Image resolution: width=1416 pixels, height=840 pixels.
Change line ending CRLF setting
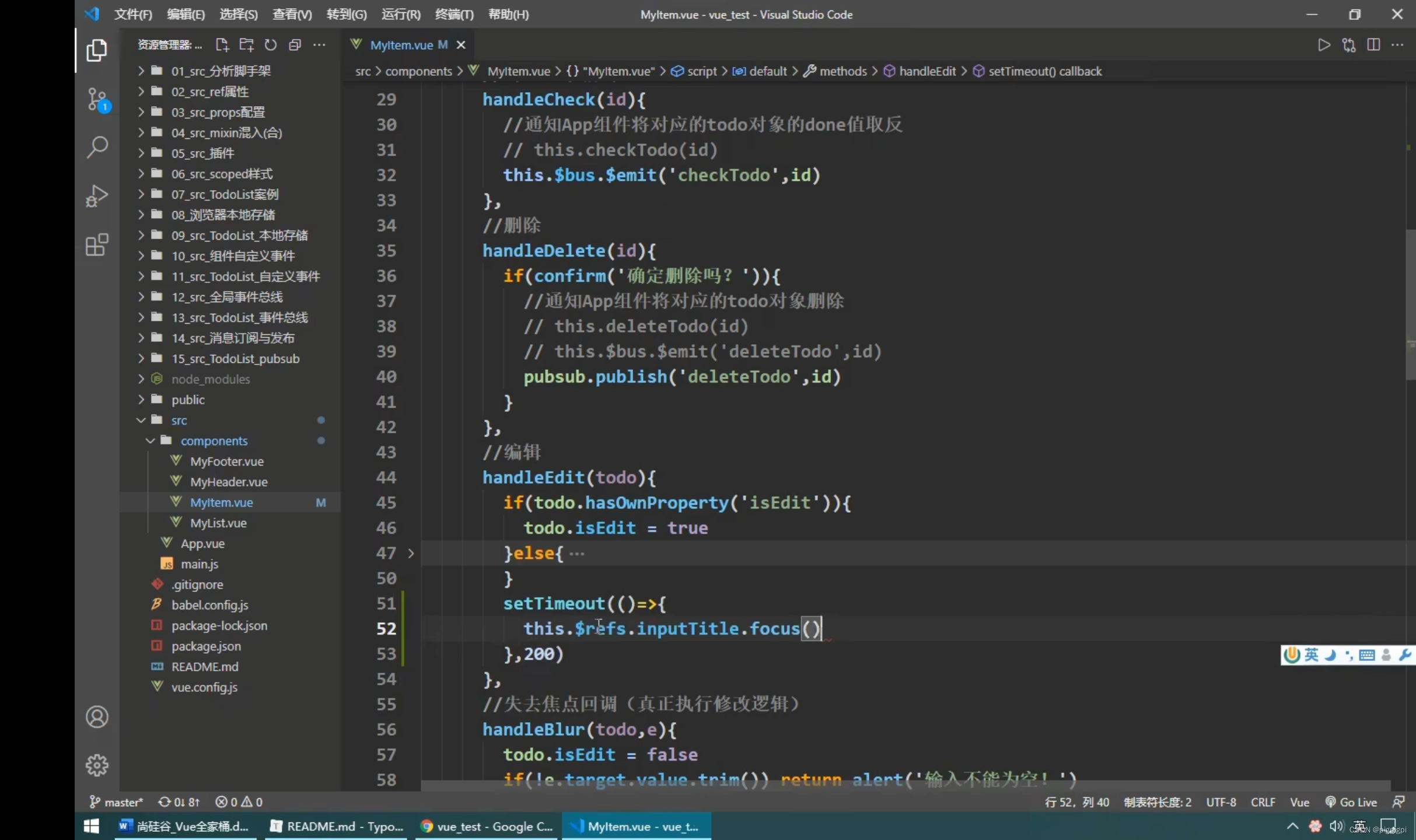point(1263,802)
